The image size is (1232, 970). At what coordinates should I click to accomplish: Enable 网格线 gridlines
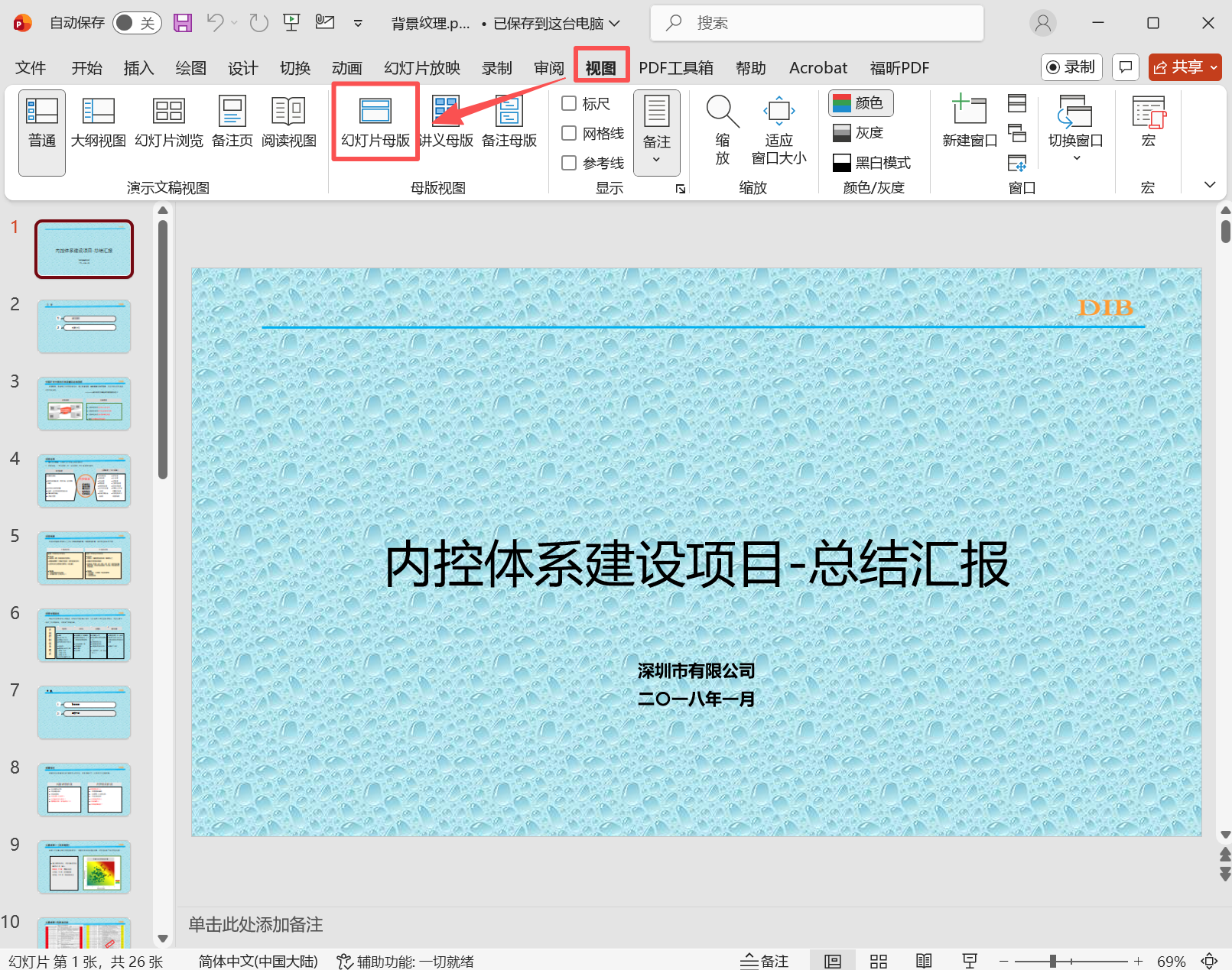coord(568,132)
